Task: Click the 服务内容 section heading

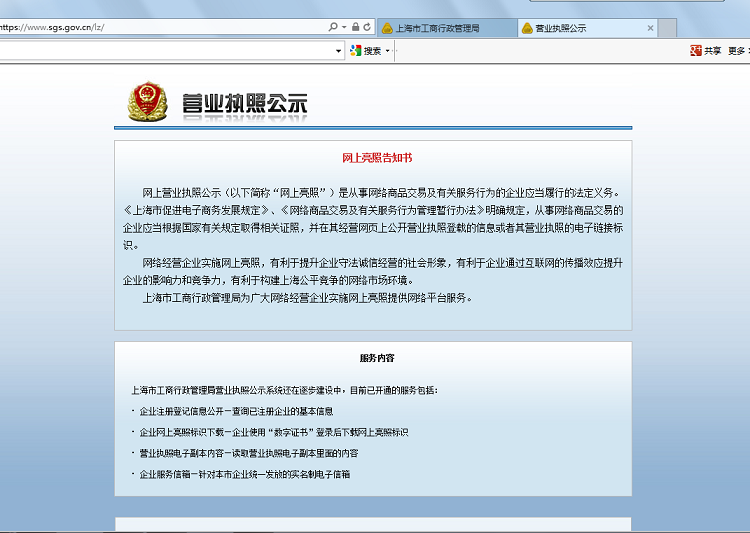Action: point(377,358)
